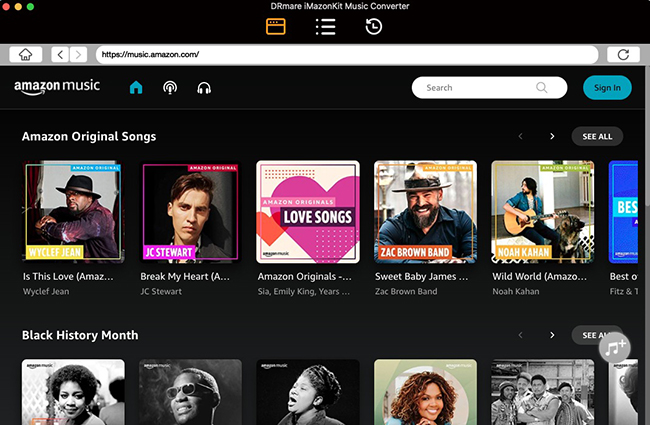Go forward to next page
The image size is (650, 425).
pos(79,54)
